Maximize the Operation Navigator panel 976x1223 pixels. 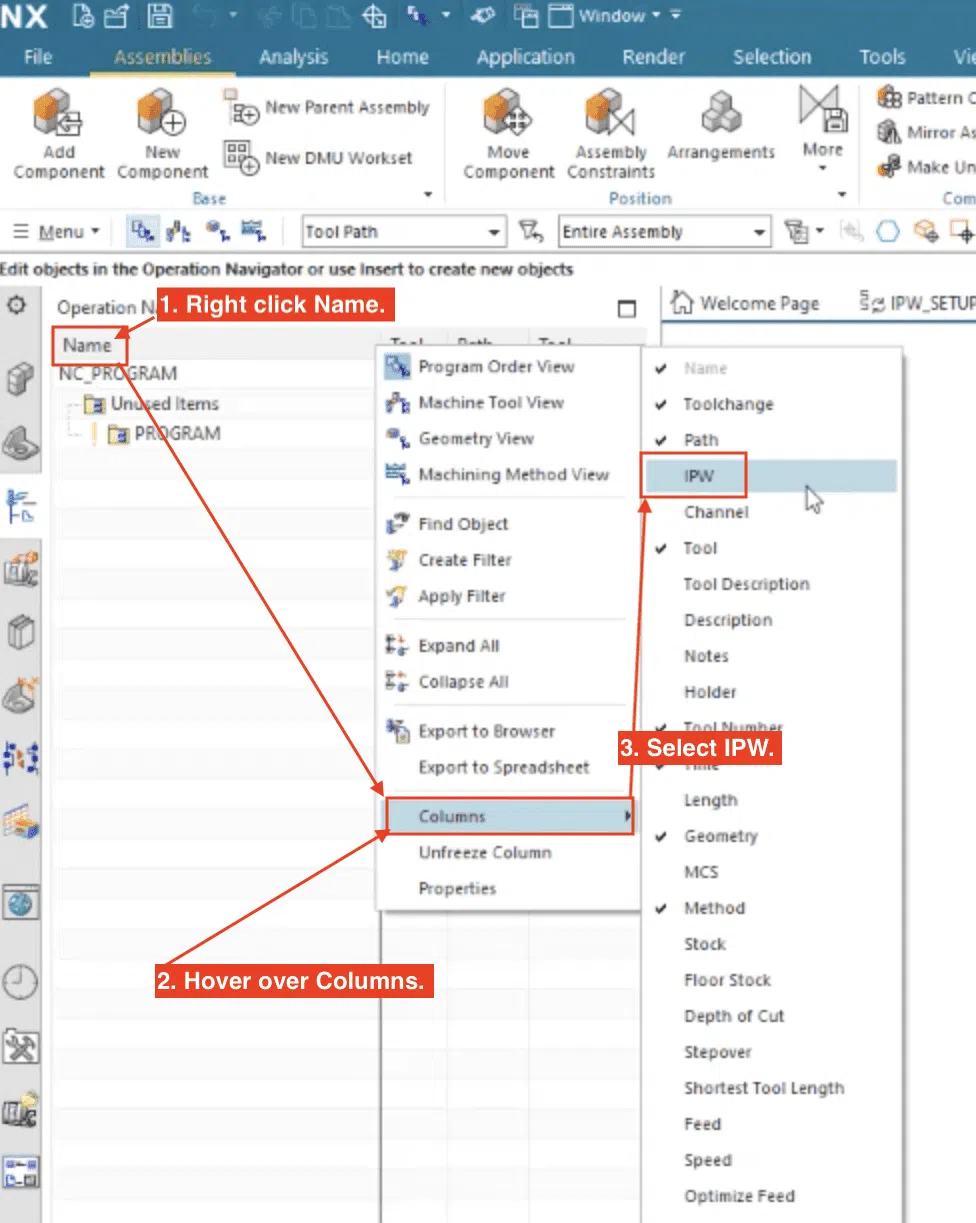tap(627, 309)
